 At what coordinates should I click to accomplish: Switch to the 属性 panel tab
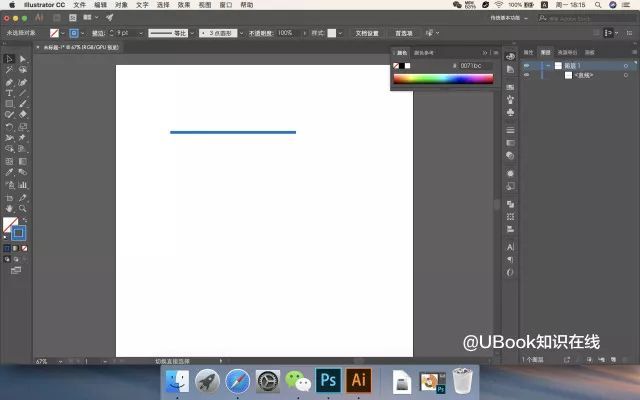pos(528,52)
